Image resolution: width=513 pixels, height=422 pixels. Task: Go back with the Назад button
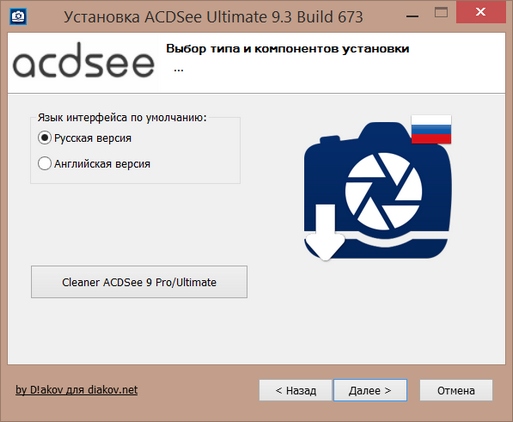click(x=296, y=390)
